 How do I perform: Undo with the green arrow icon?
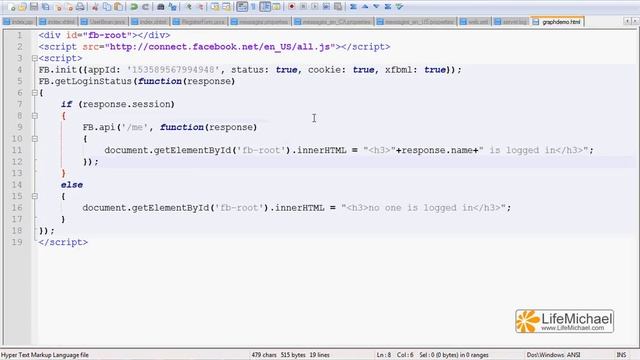click(x=133, y=7)
